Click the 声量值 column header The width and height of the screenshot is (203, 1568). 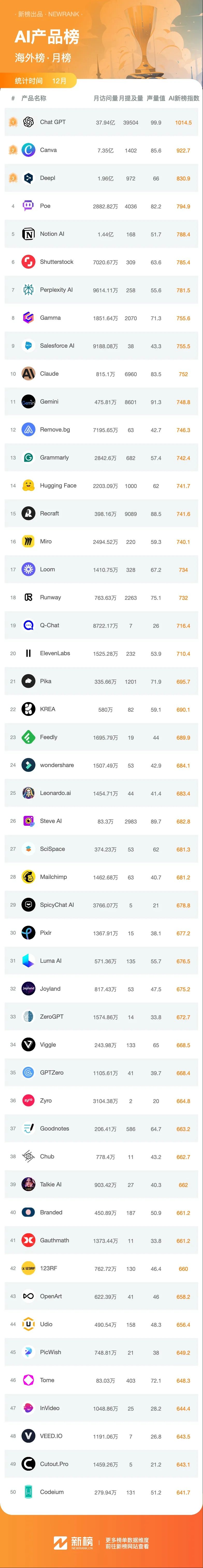point(156,98)
